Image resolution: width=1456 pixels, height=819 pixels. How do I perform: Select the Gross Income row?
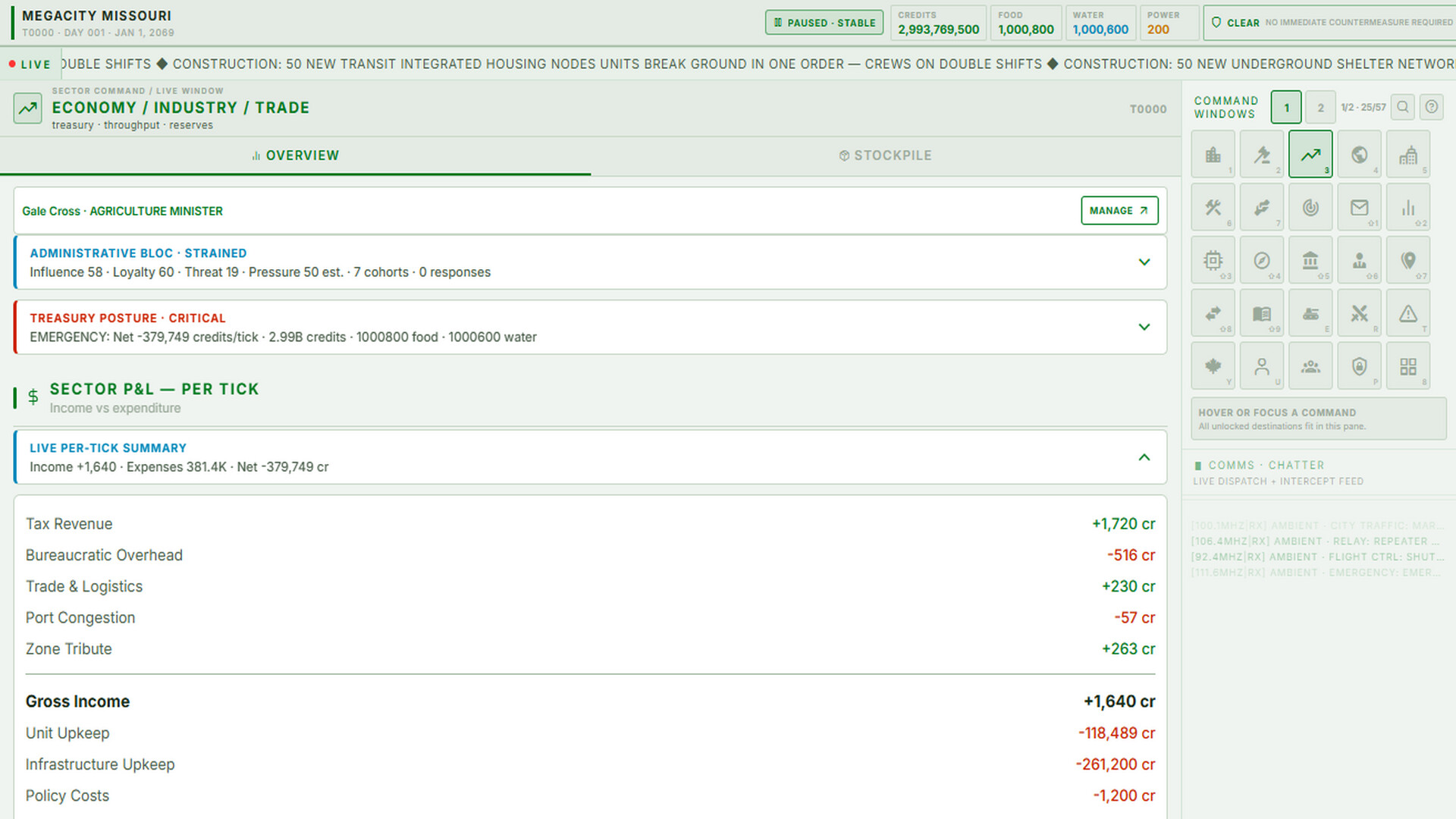(590, 701)
